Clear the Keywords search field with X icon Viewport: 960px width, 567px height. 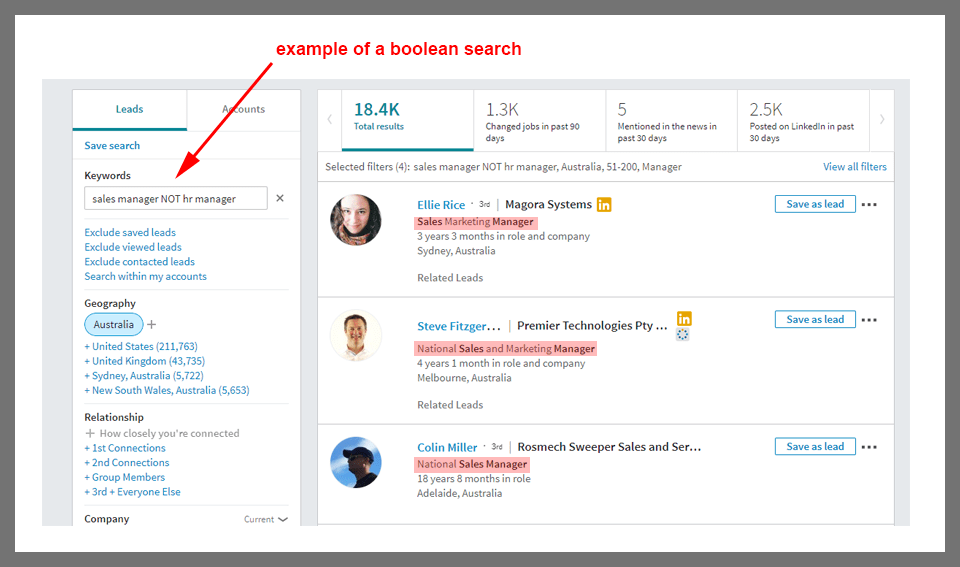pos(280,199)
